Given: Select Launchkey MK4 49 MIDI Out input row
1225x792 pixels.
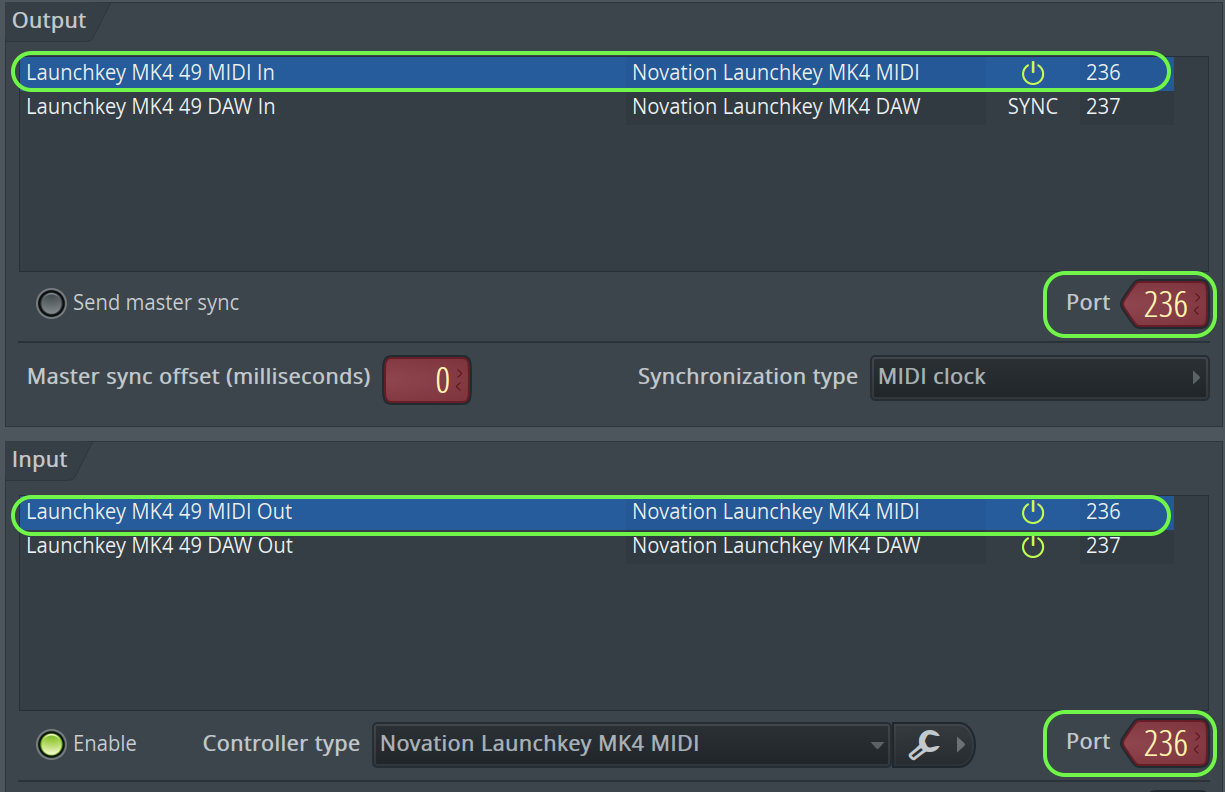Looking at the screenshot, I should [596, 512].
